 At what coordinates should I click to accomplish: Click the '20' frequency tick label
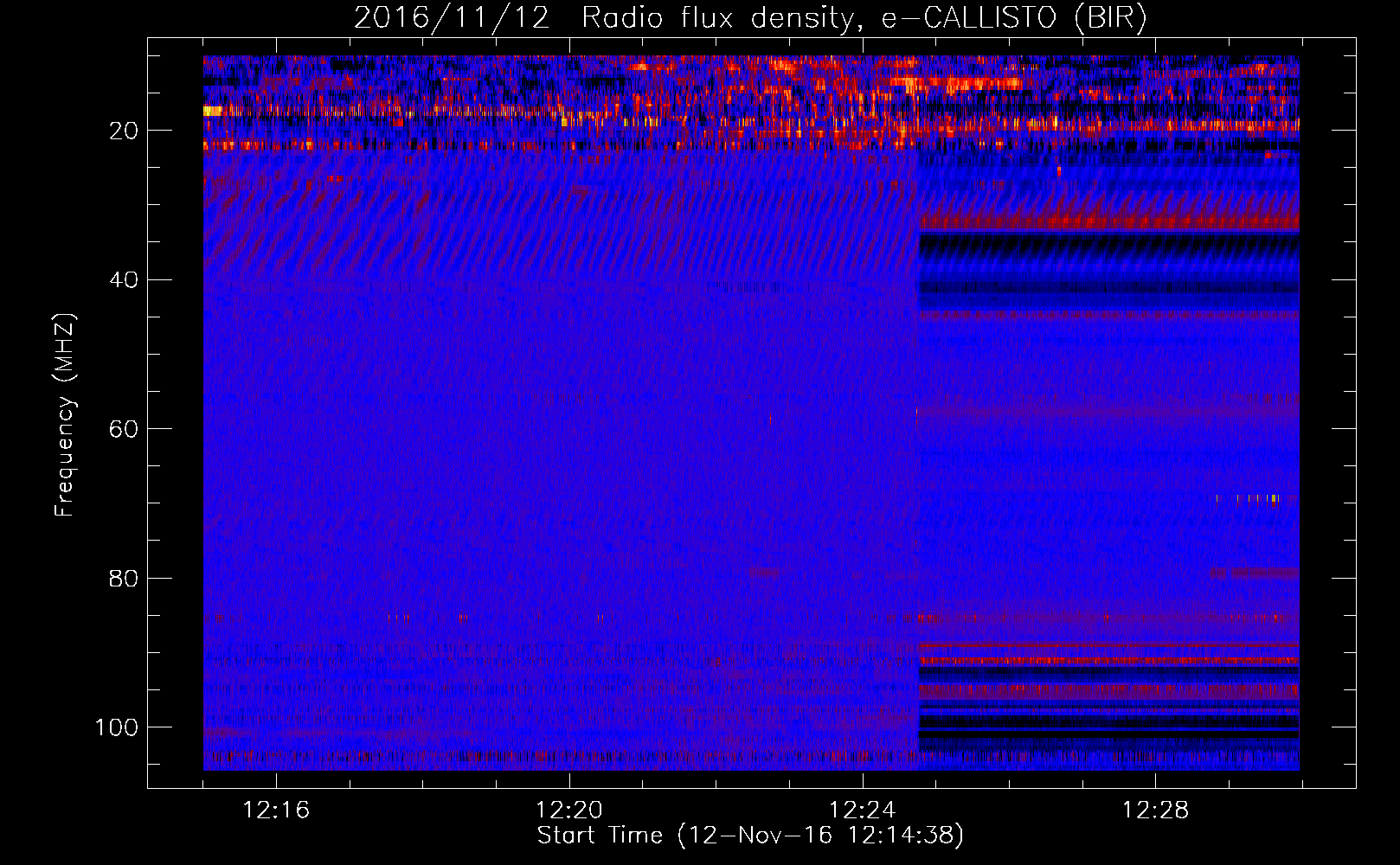click(x=125, y=131)
